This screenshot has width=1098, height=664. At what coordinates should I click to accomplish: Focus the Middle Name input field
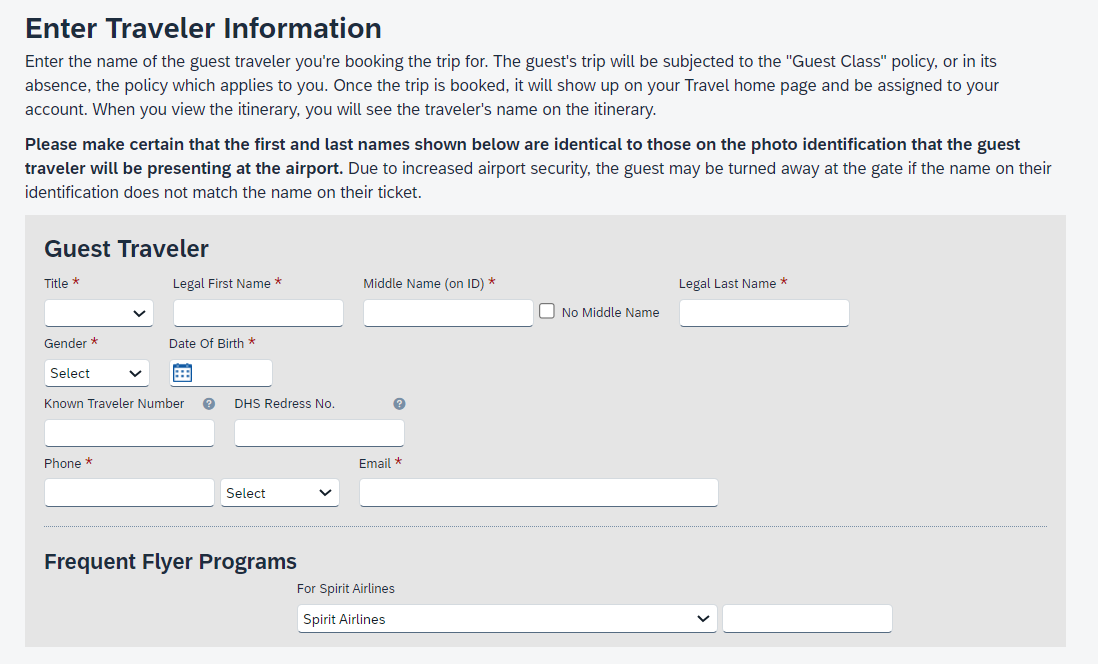click(x=448, y=313)
